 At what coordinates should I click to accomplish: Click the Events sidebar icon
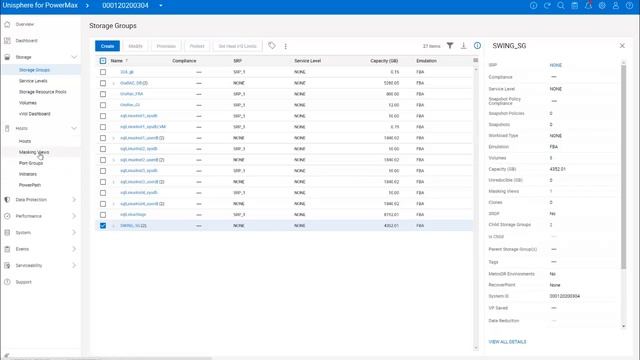(x=7, y=249)
